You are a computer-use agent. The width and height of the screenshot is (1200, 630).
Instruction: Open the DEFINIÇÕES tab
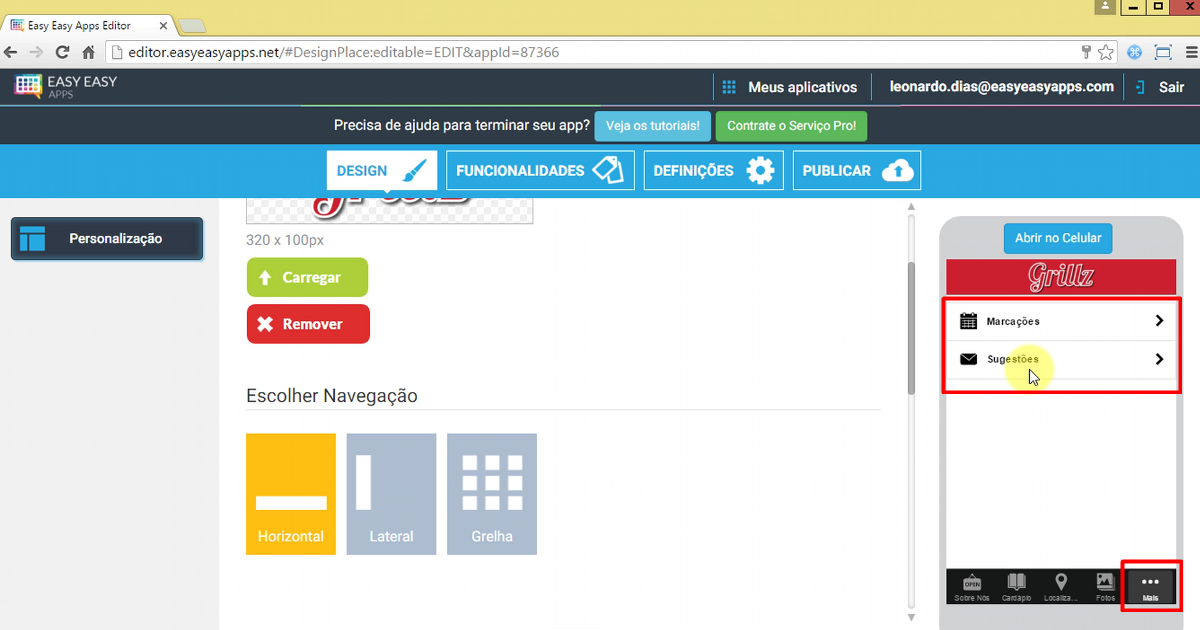coord(713,170)
